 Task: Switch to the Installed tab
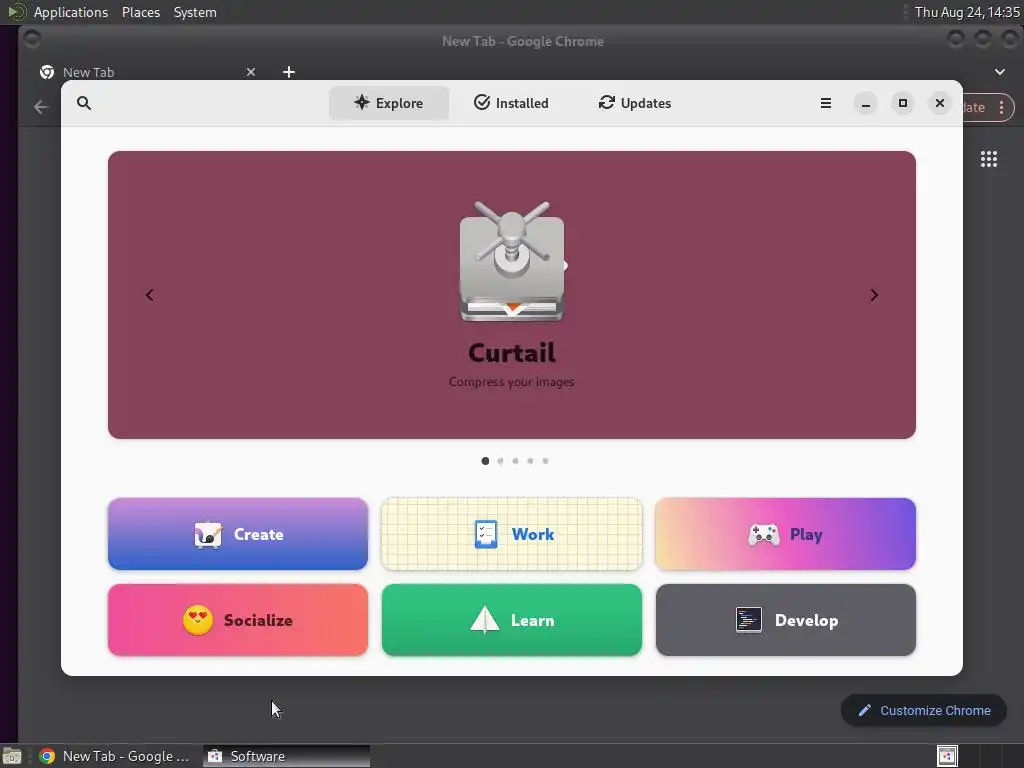point(511,103)
